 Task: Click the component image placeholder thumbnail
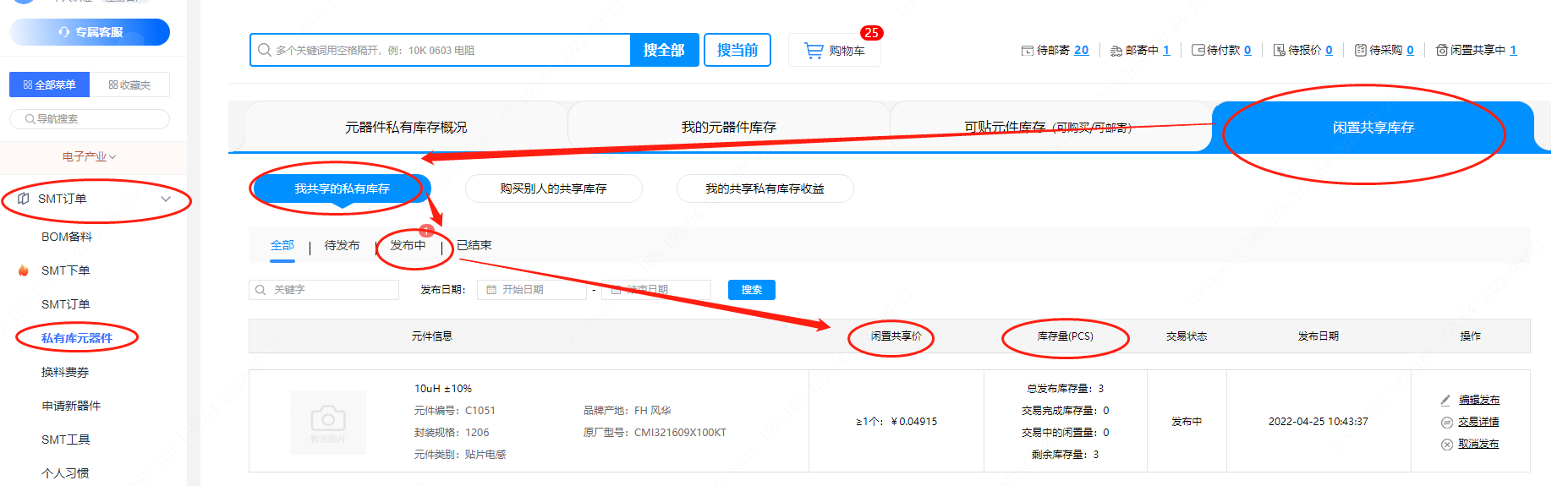[328, 422]
